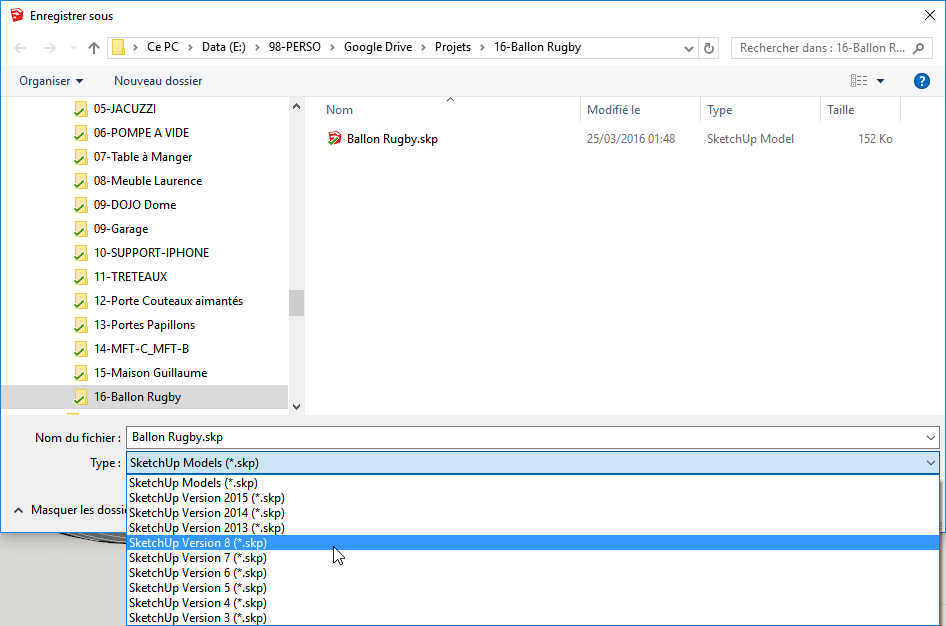Select the 09-Garage folder
The image size is (946, 626).
tap(121, 229)
